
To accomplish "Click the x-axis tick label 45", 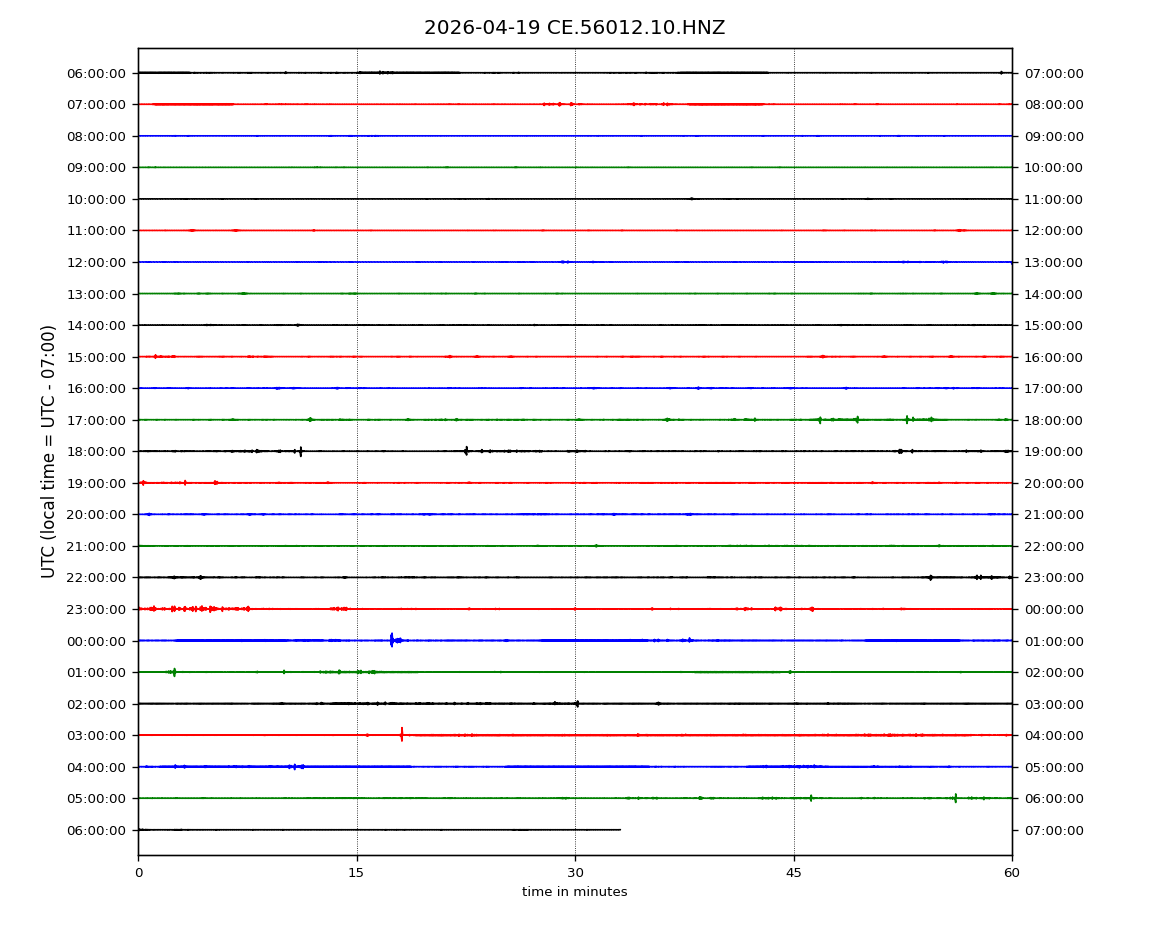I will pos(794,873).
